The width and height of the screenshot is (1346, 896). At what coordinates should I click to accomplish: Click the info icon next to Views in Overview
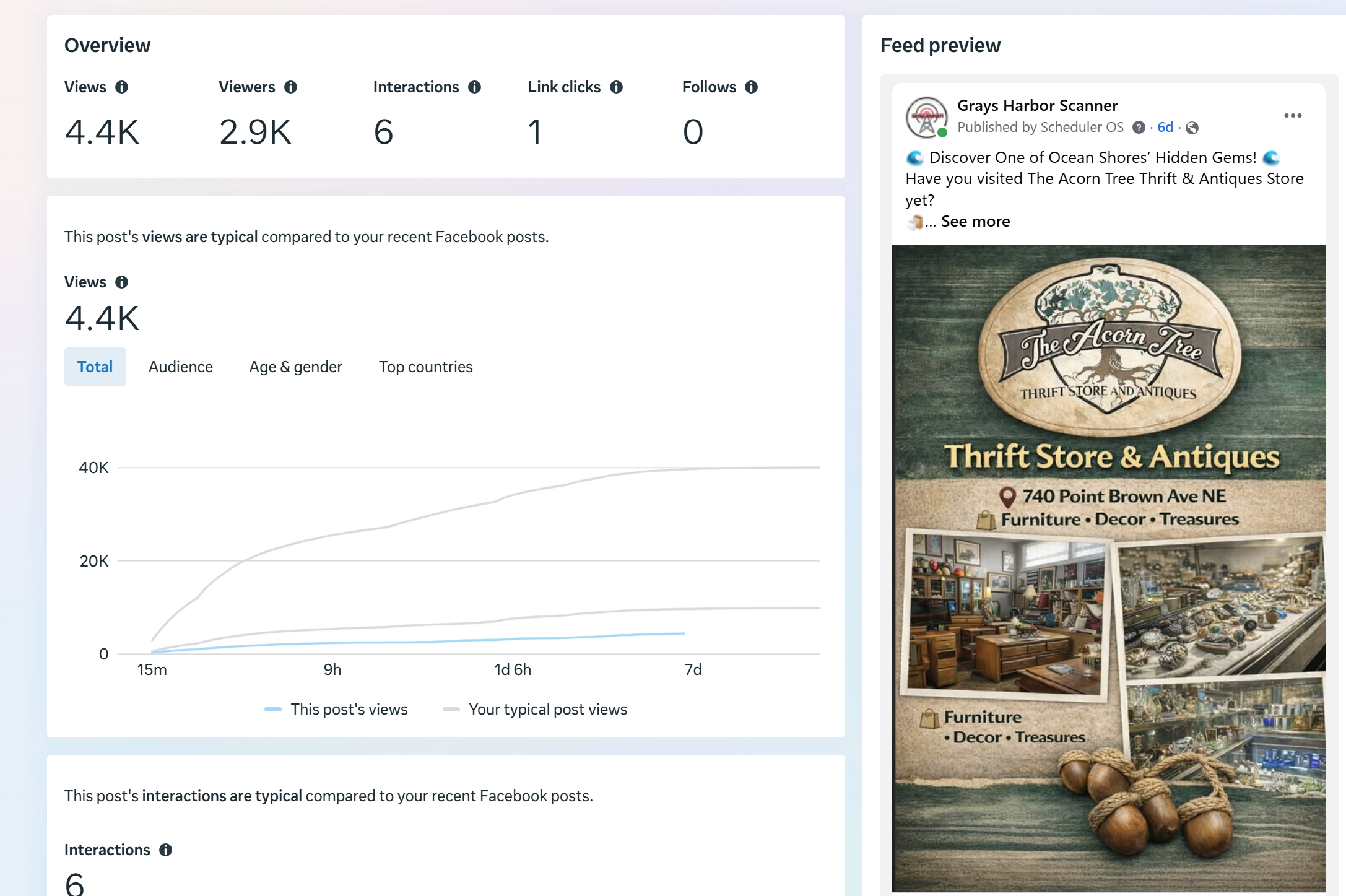click(x=121, y=87)
